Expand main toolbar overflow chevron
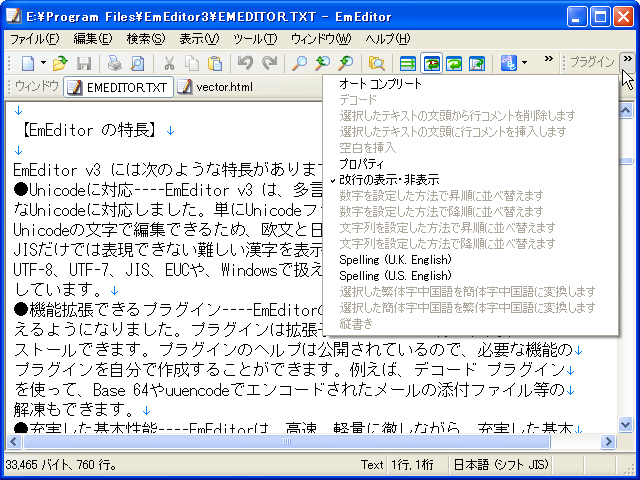Viewport: 640px width, 480px height. point(549,59)
